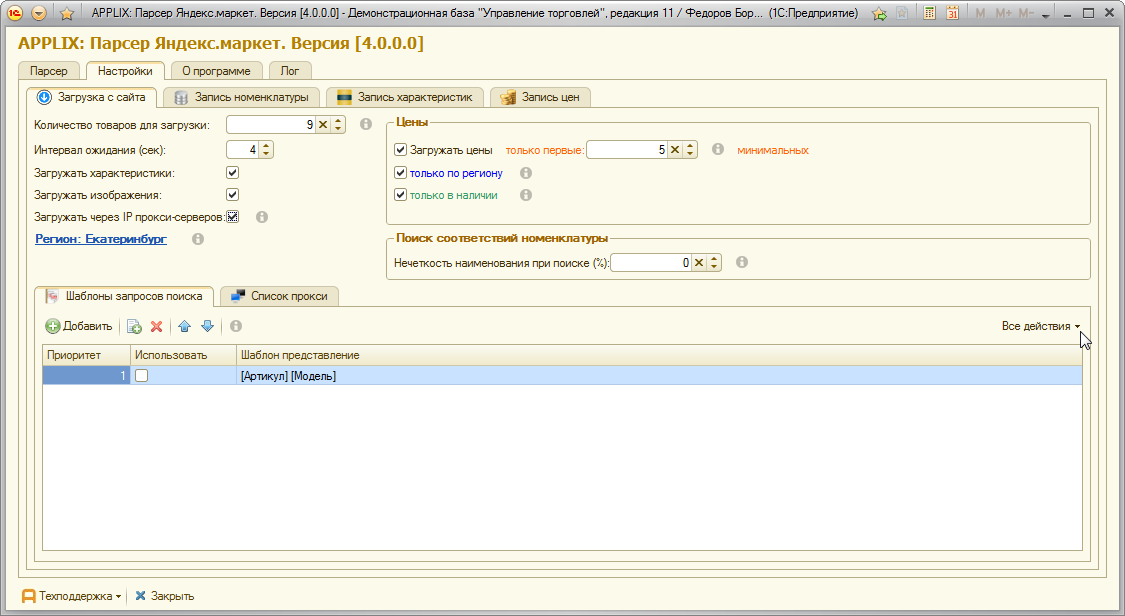
Task: Delete the selected template with the red X
Action: coord(156,326)
